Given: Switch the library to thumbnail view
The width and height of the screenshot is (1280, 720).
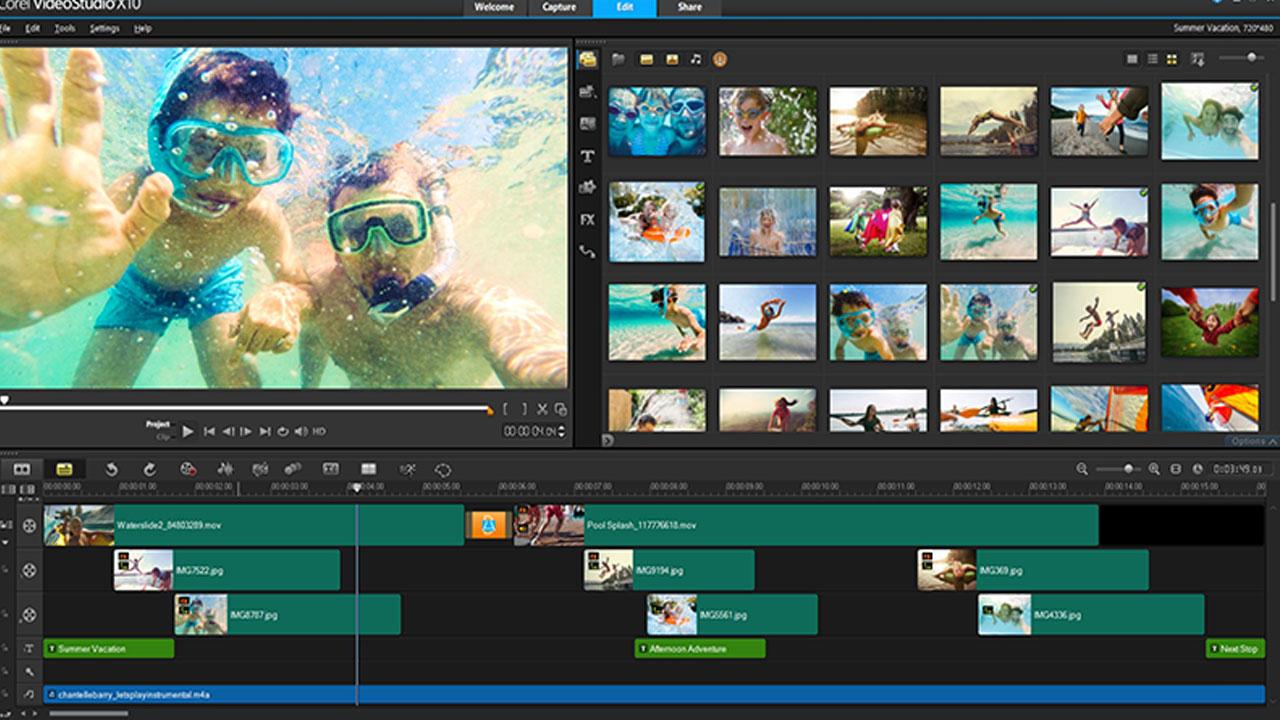Looking at the screenshot, I should (x=1171, y=60).
